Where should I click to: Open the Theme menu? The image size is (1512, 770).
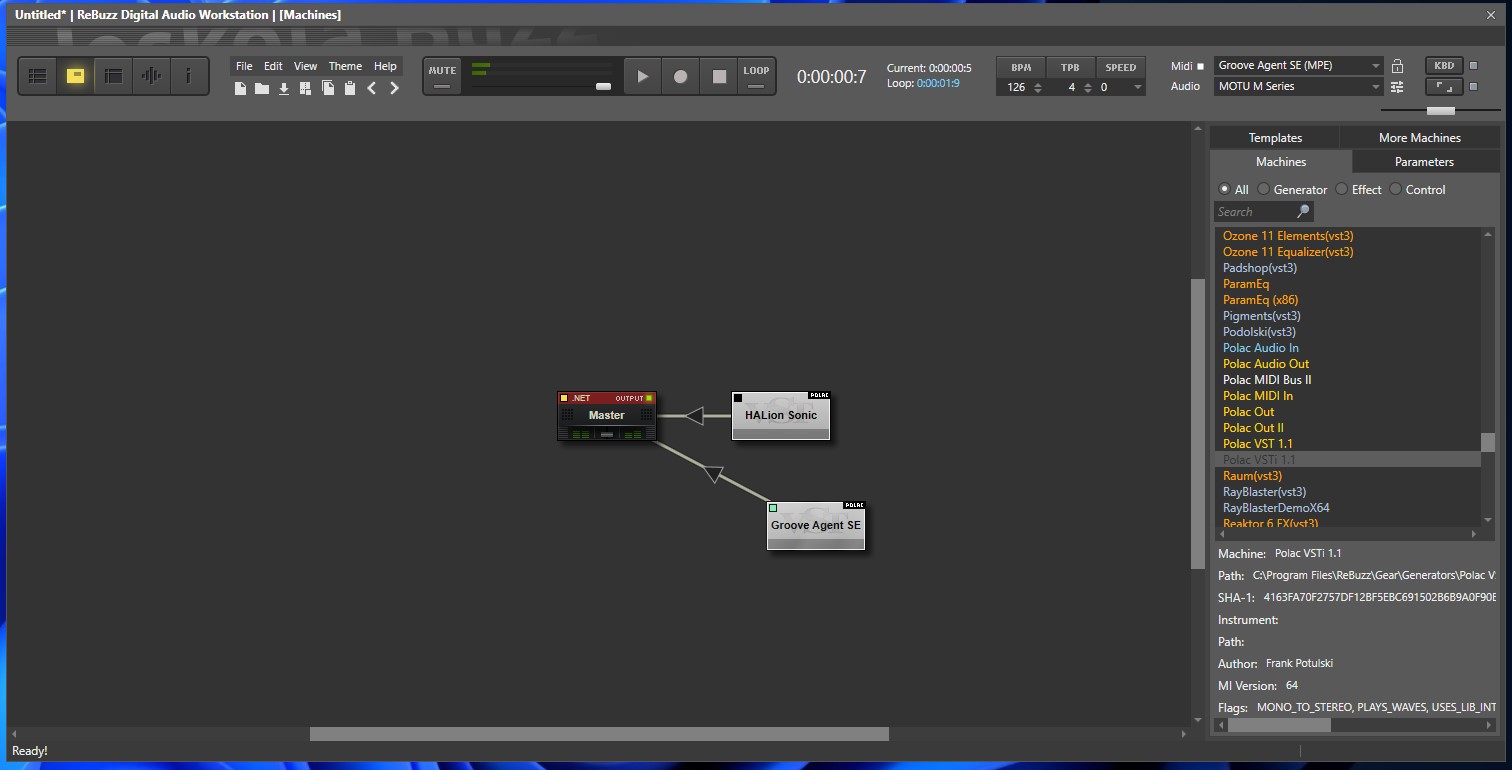(x=345, y=66)
